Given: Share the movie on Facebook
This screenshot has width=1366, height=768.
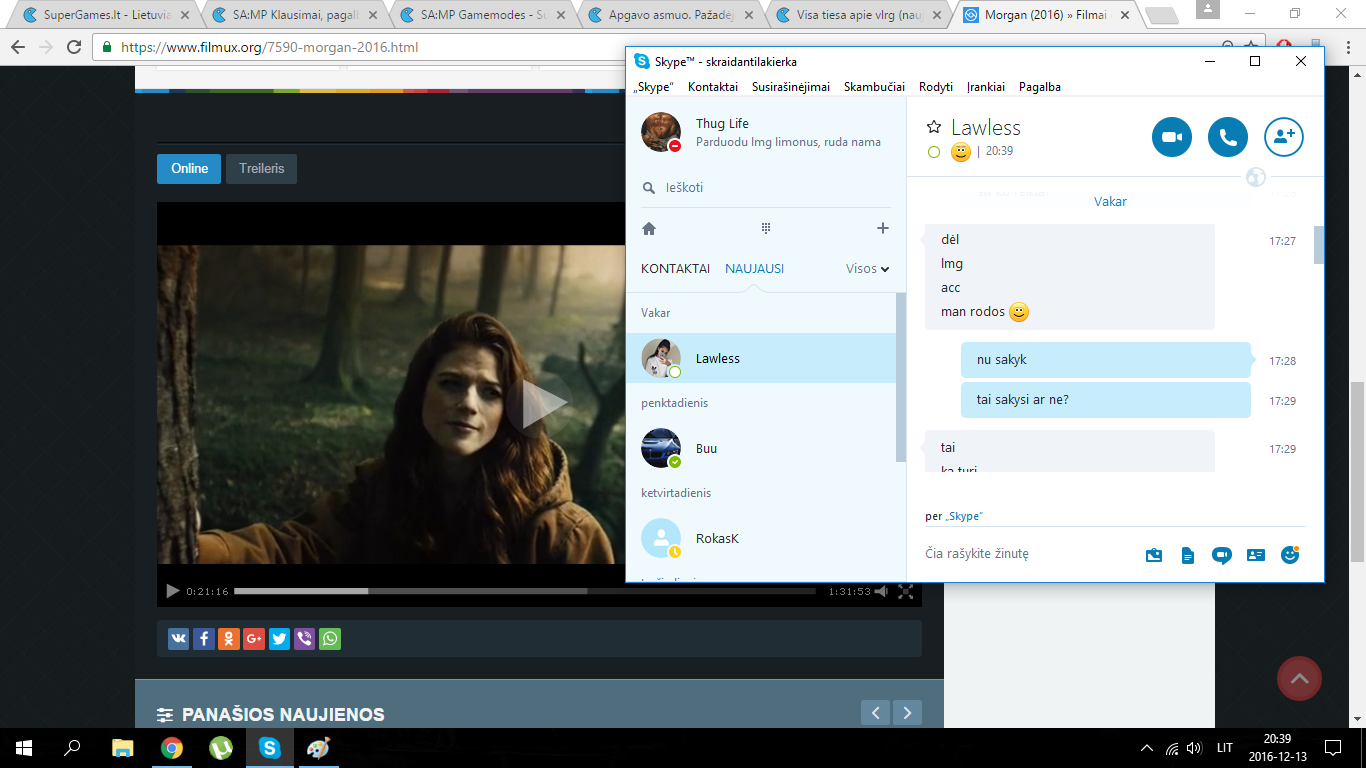Looking at the screenshot, I should [x=204, y=638].
